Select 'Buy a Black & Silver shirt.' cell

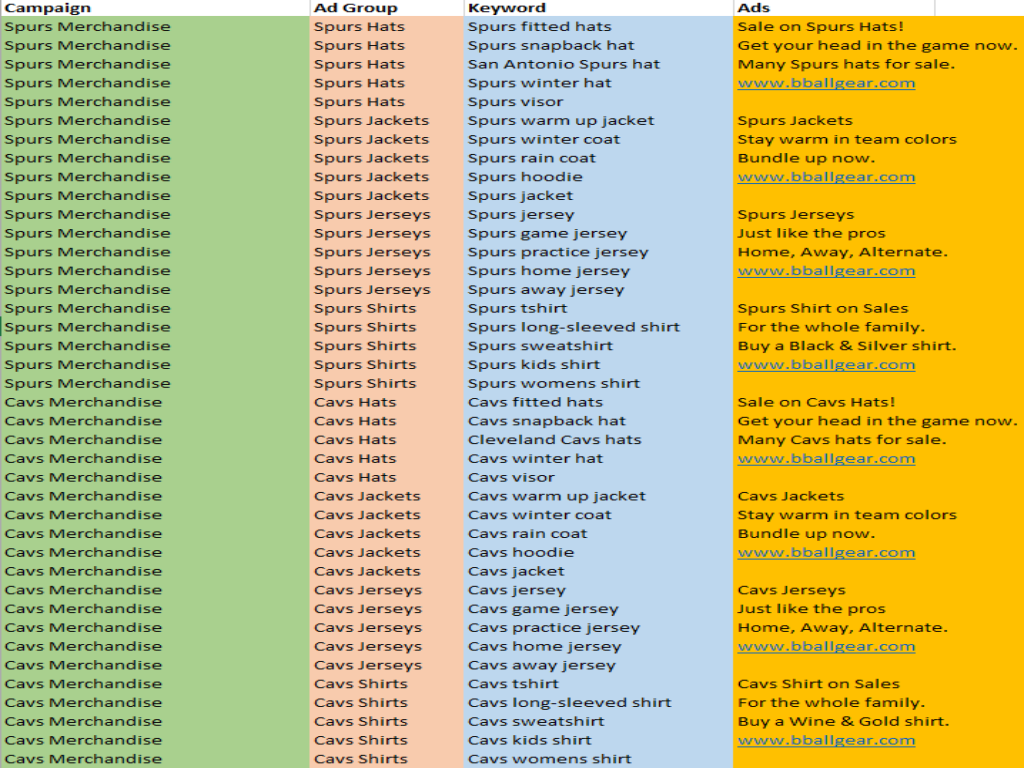click(846, 346)
